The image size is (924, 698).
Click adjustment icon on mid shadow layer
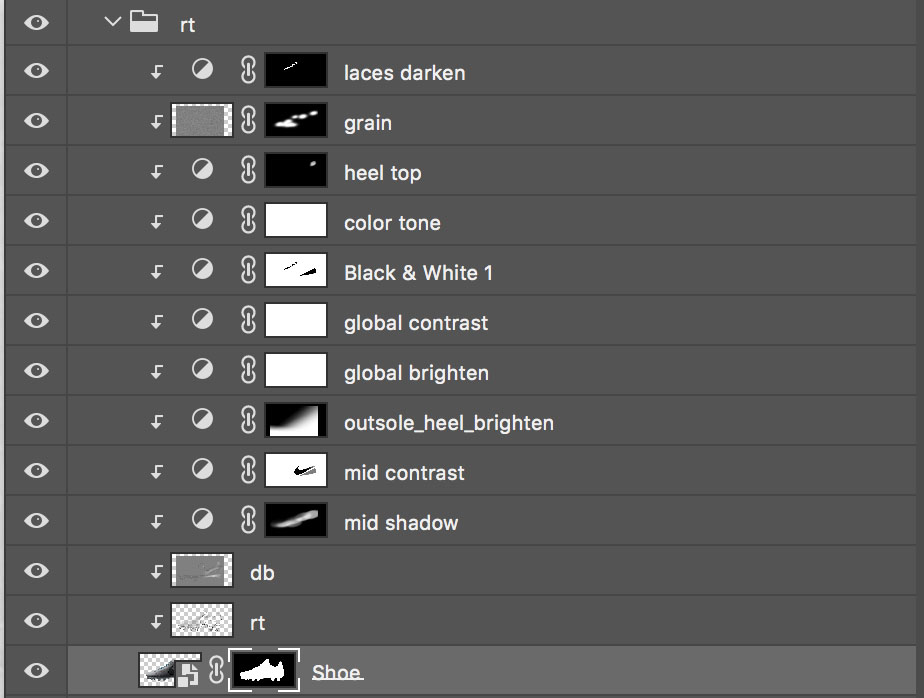203,521
